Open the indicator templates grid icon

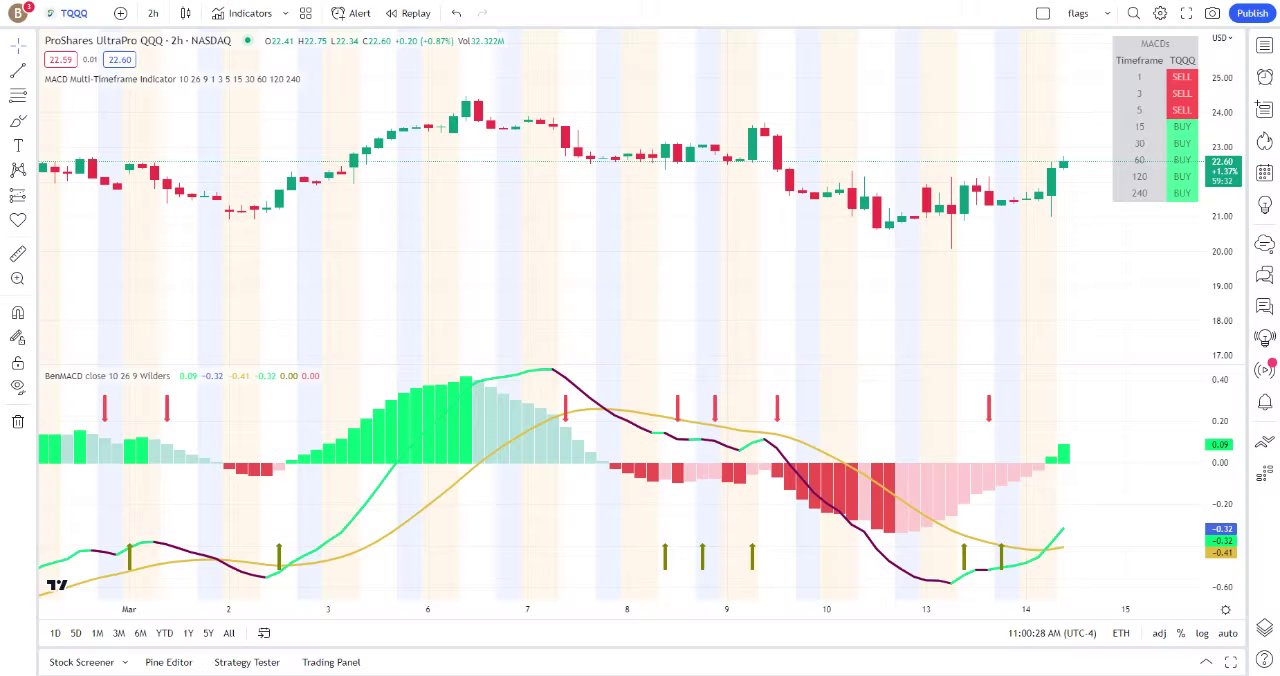(306, 13)
